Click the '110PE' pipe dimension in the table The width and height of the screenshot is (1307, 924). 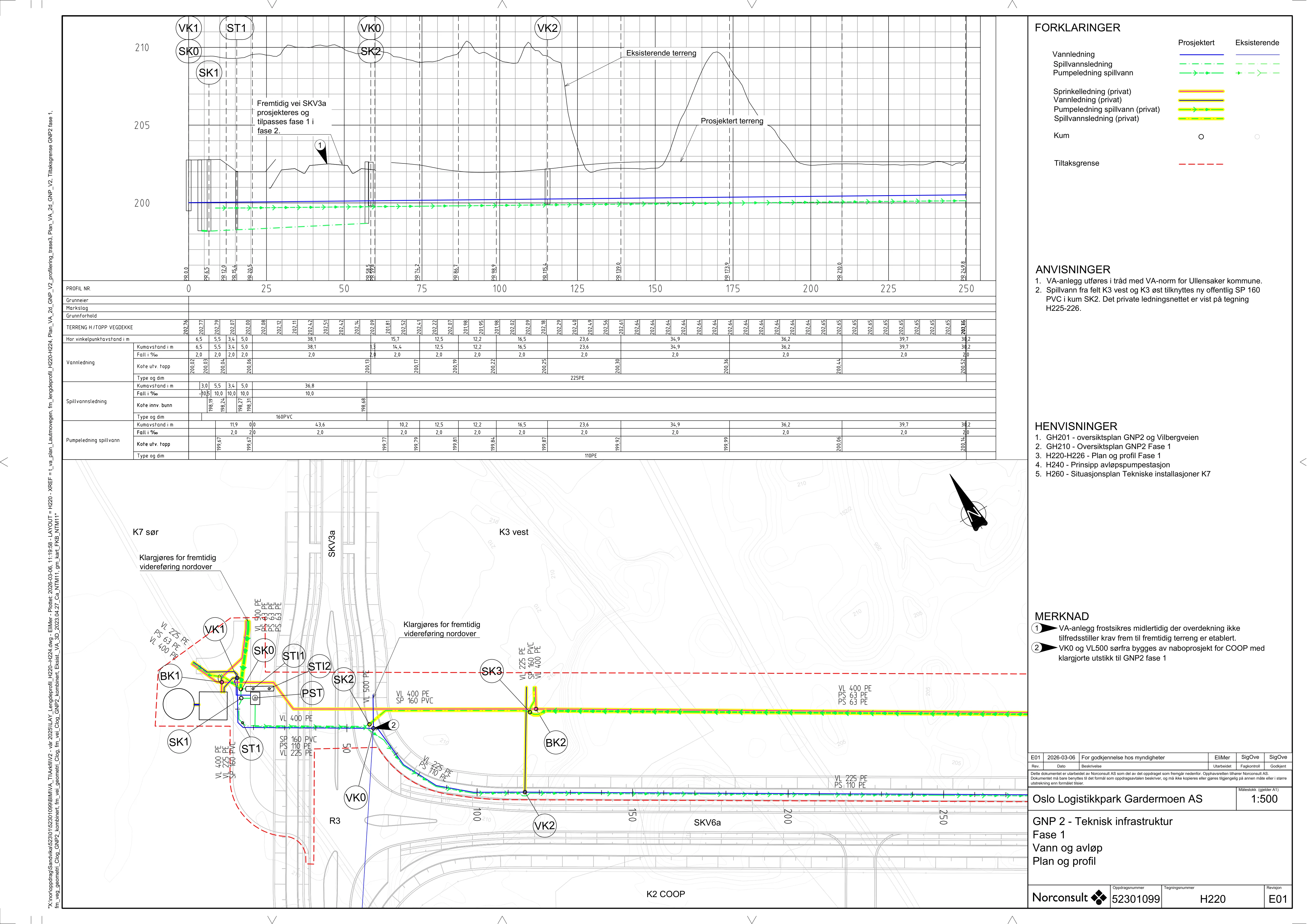tap(591, 456)
